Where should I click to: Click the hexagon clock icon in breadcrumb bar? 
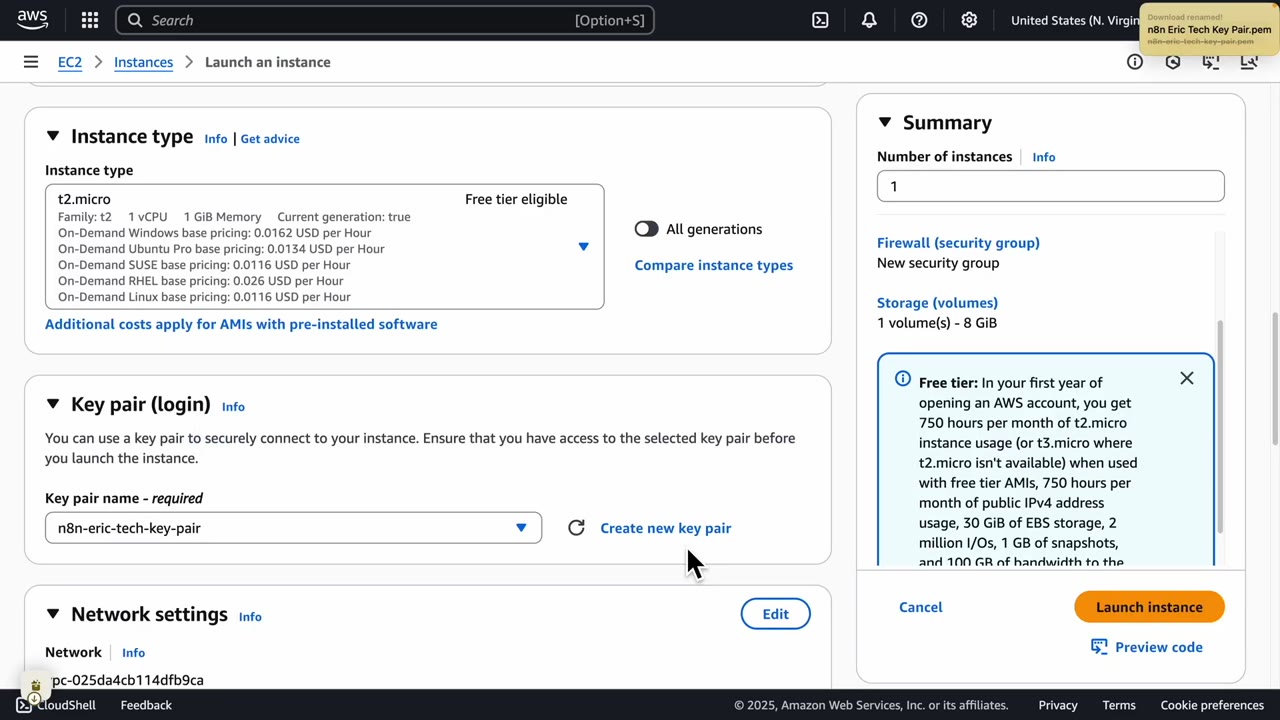click(1173, 62)
